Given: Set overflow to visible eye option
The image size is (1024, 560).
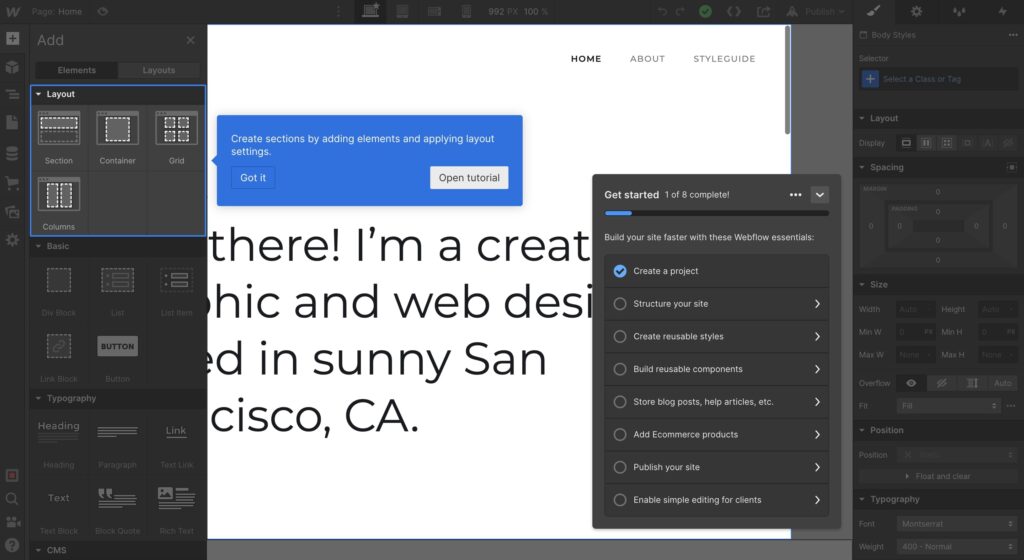Looking at the screenshot, I should pyautogui.click(x=911, y=383).
